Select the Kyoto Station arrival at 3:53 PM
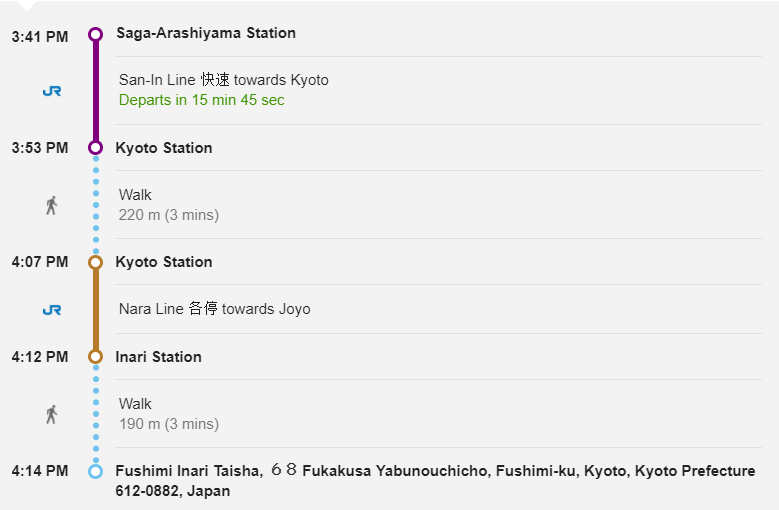779x510 pixels. click(164, 148)
